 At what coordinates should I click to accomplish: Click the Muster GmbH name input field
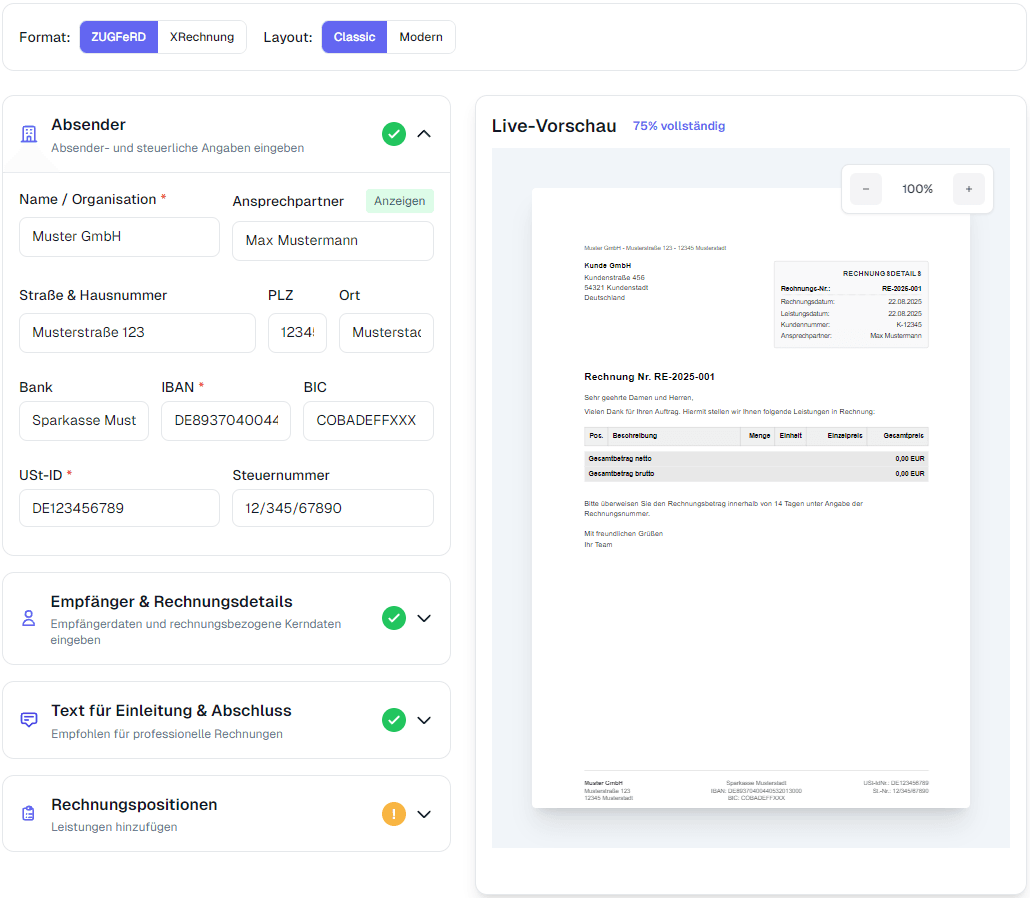118,237
